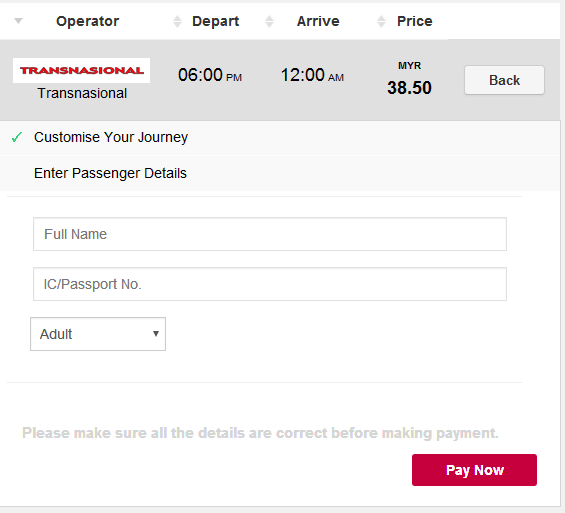Sort results by Price header

coord(415,21)
